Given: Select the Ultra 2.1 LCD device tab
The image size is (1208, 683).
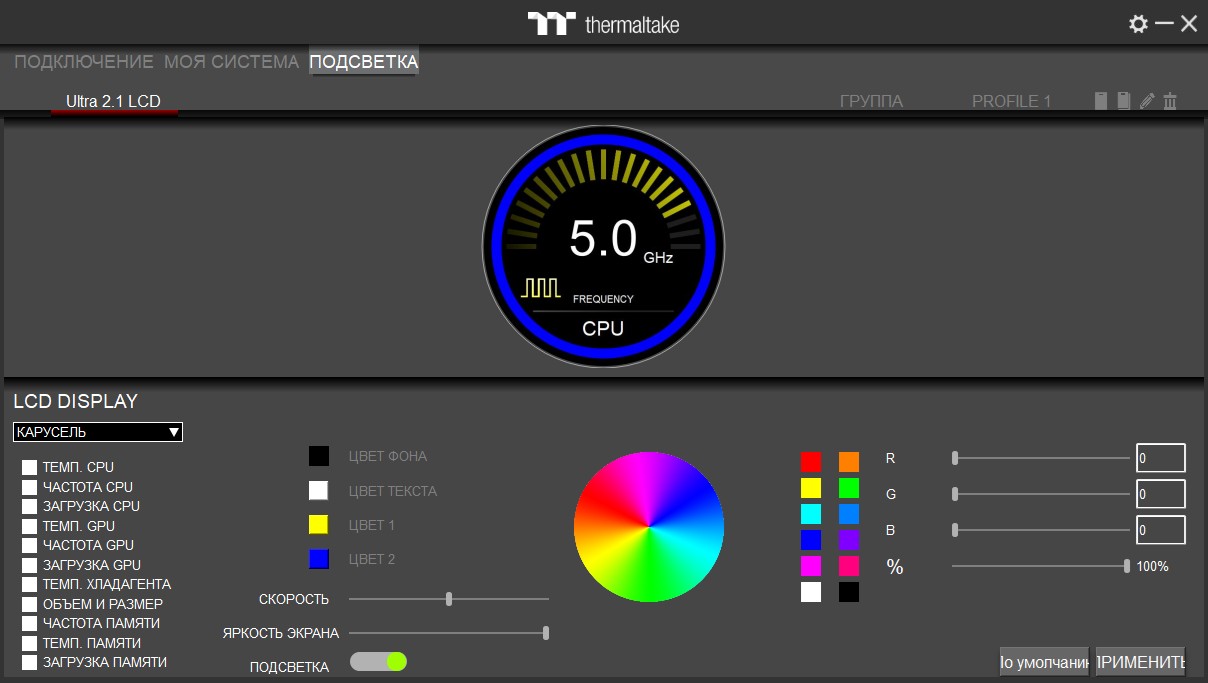Looking at the screenshot, I should click(x=113, y=101).
